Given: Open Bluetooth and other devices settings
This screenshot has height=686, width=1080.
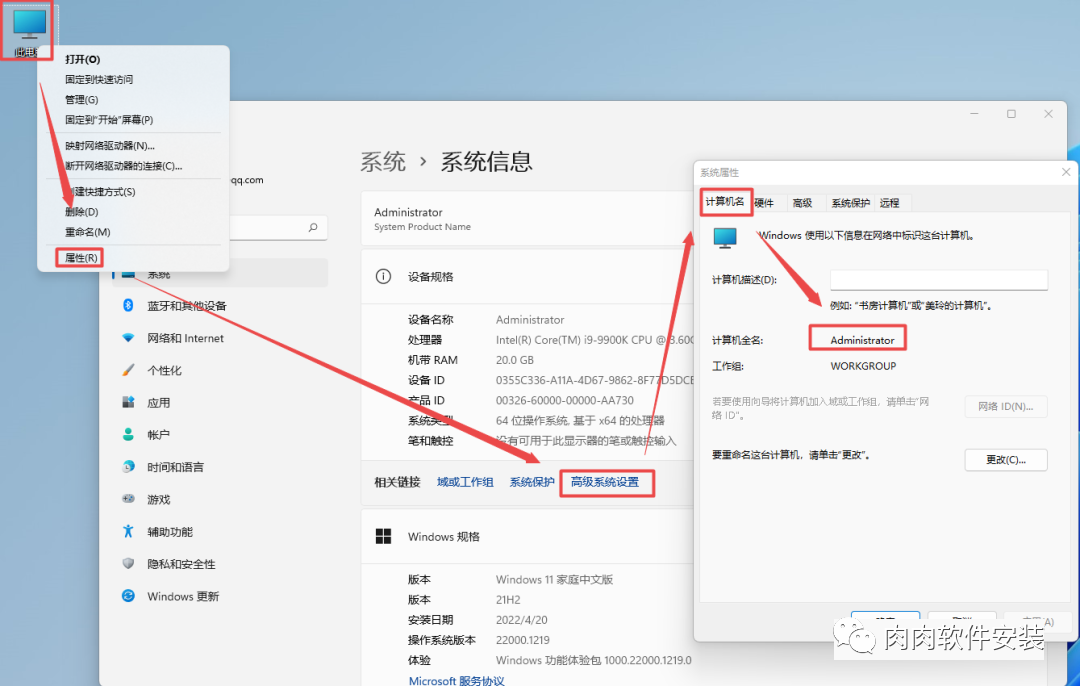Looking at the screenshot, I should point(186,305).
